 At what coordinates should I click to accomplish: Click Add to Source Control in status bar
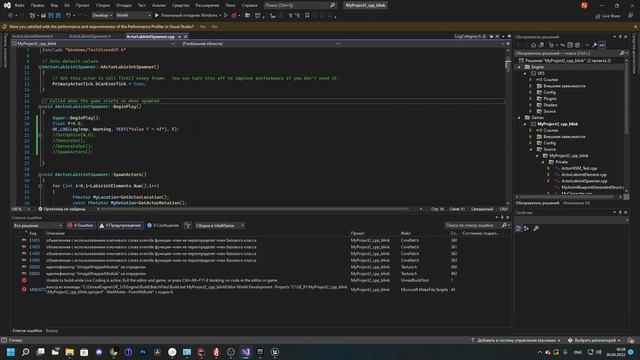coord(516,340)
